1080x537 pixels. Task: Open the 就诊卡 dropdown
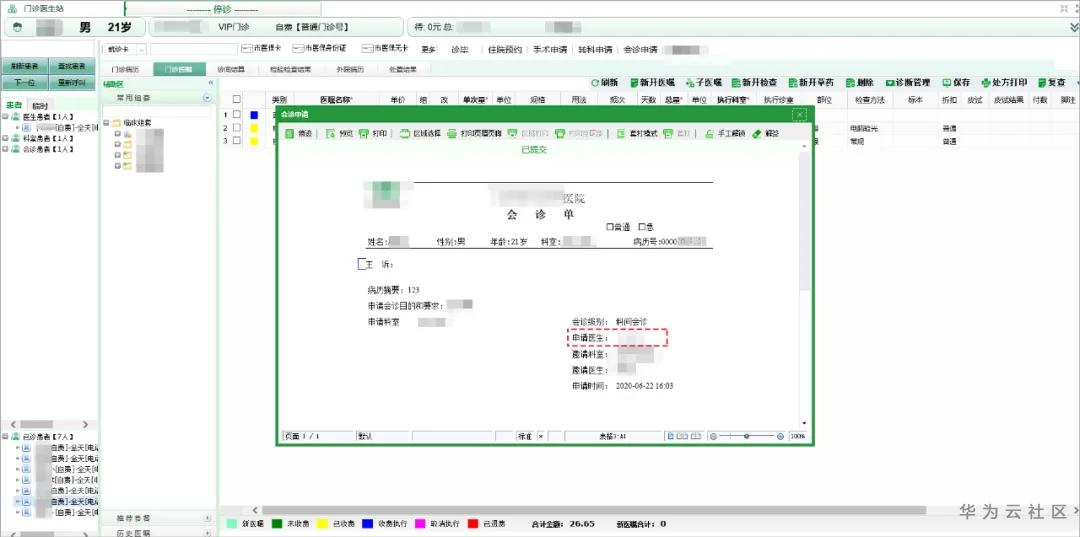(x=142, y=50)
